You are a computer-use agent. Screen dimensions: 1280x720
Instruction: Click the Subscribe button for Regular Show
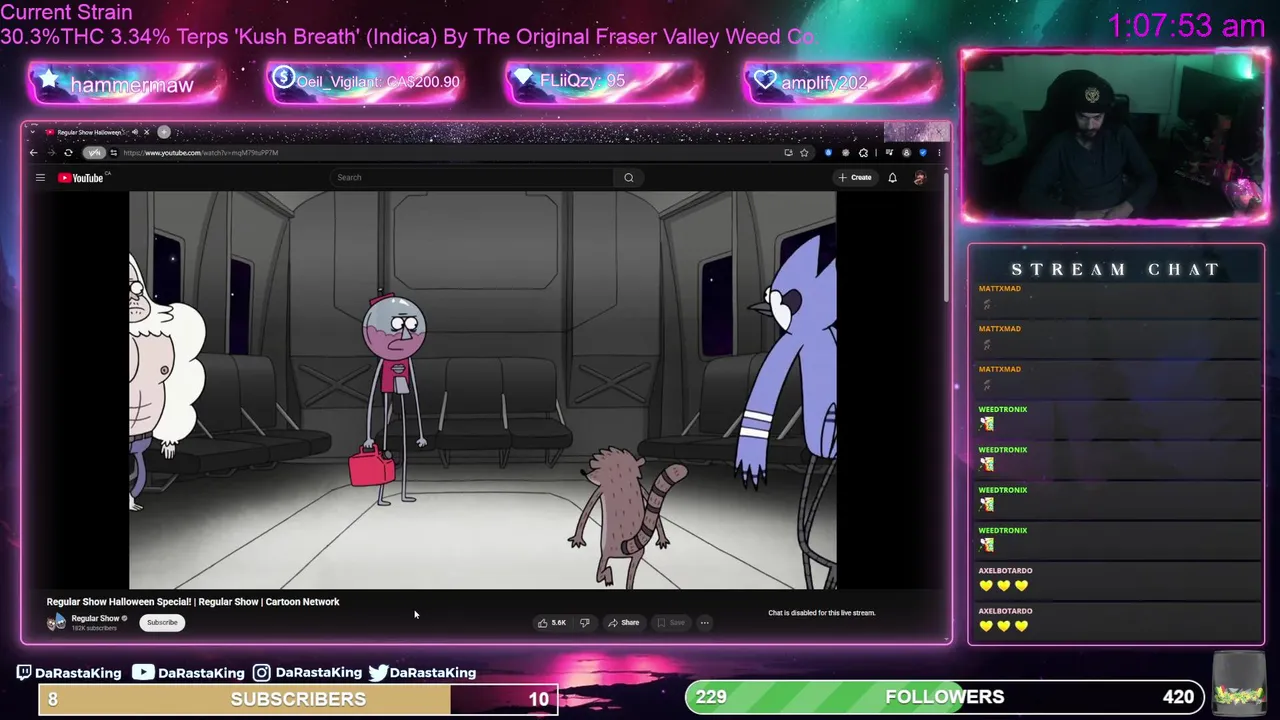click(162, 622)
